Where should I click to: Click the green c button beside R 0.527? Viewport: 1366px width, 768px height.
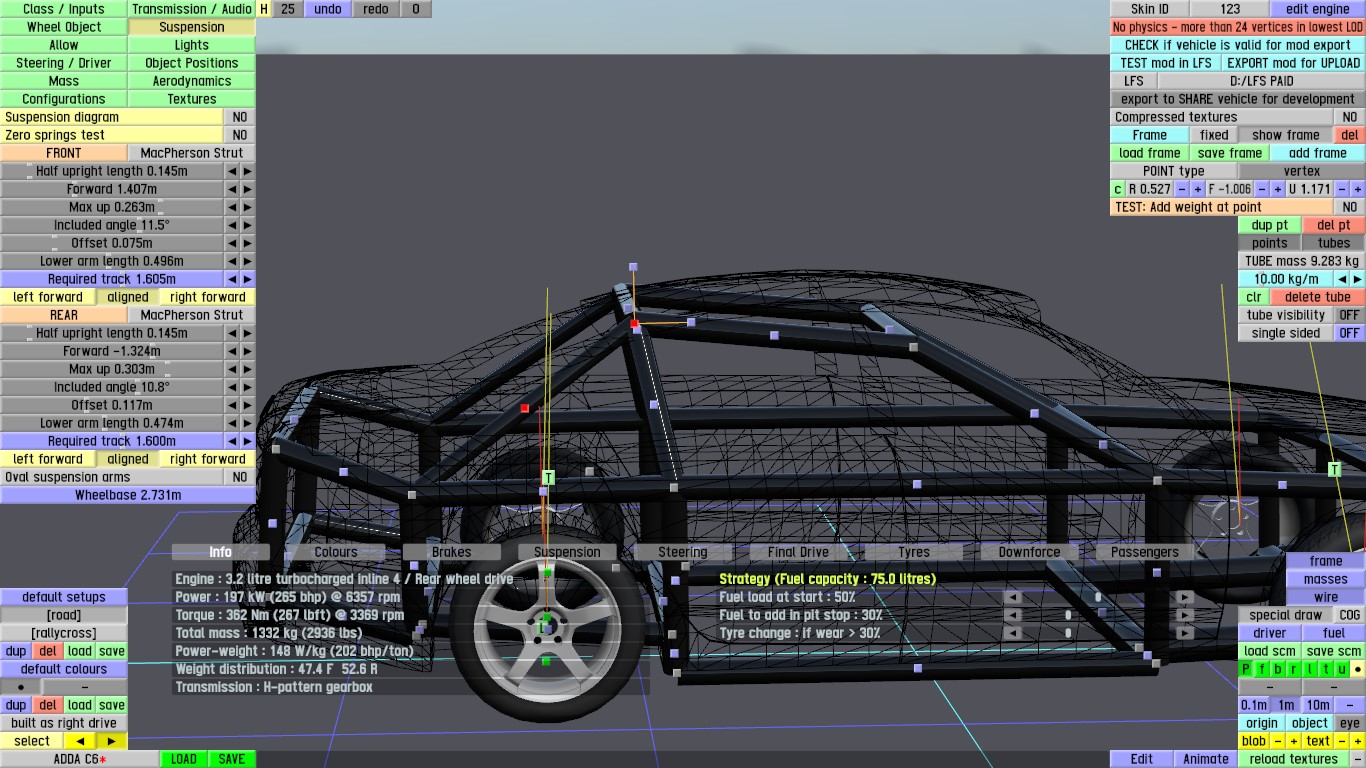[1118, 189]
